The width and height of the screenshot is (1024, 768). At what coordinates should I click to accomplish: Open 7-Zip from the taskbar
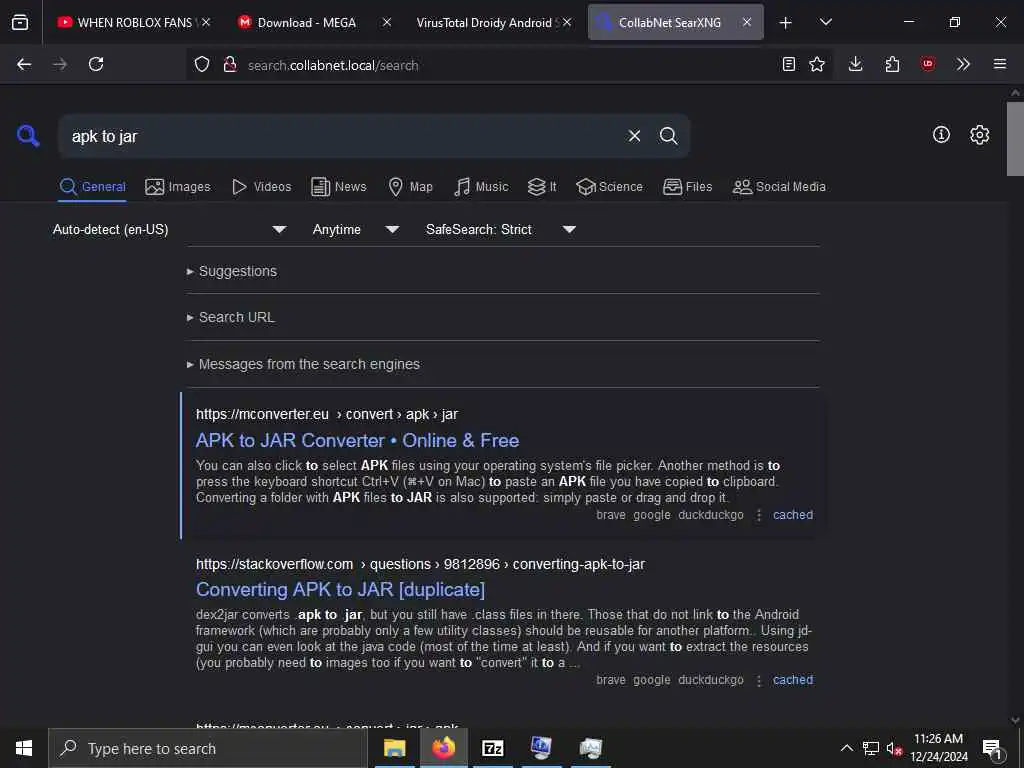pos(492,748)
